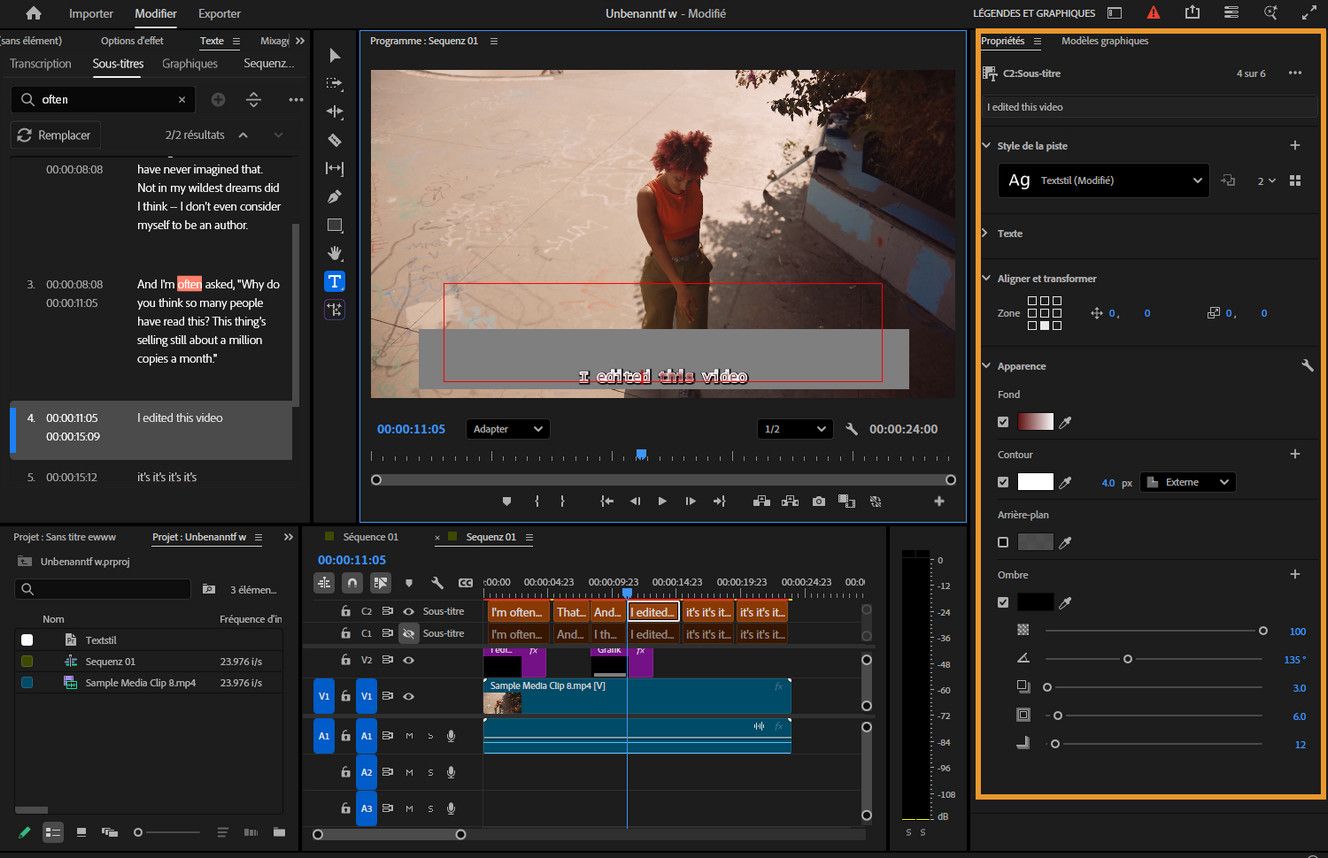Select the Hand tool

click(x=334, y=252)
